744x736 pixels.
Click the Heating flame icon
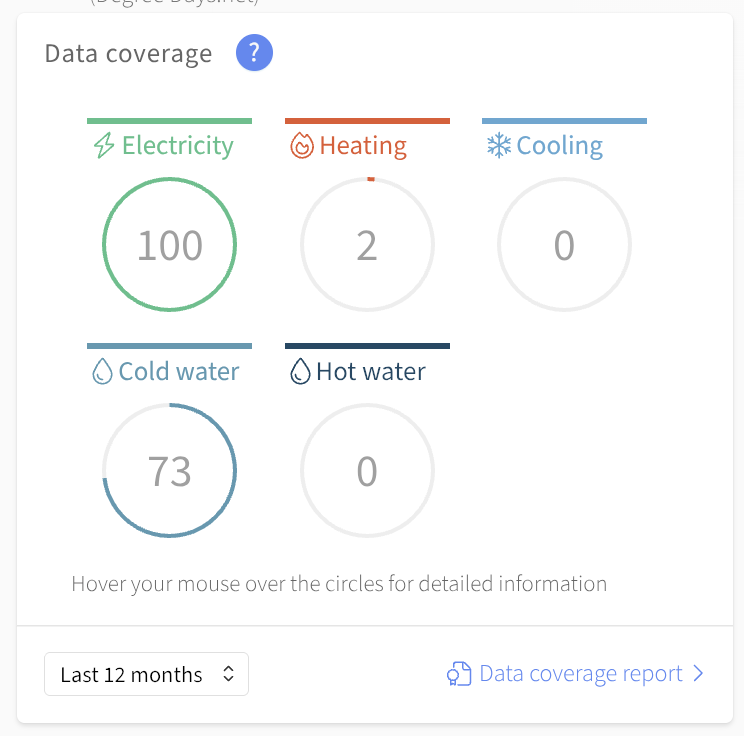tap(302, 145)
